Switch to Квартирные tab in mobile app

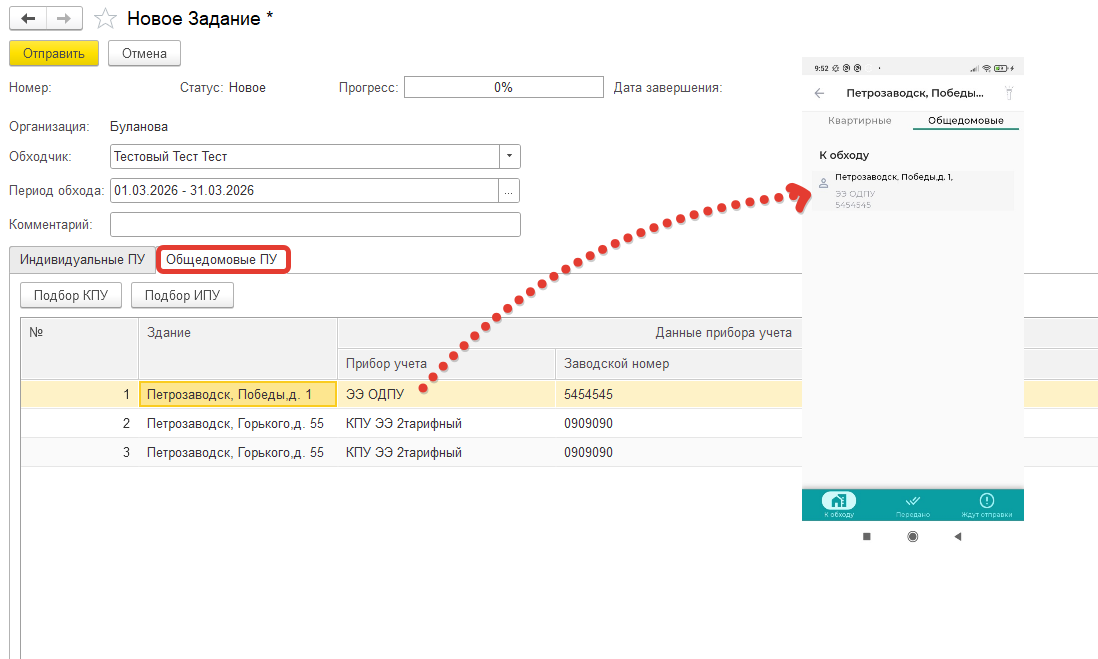click(859, 121)
